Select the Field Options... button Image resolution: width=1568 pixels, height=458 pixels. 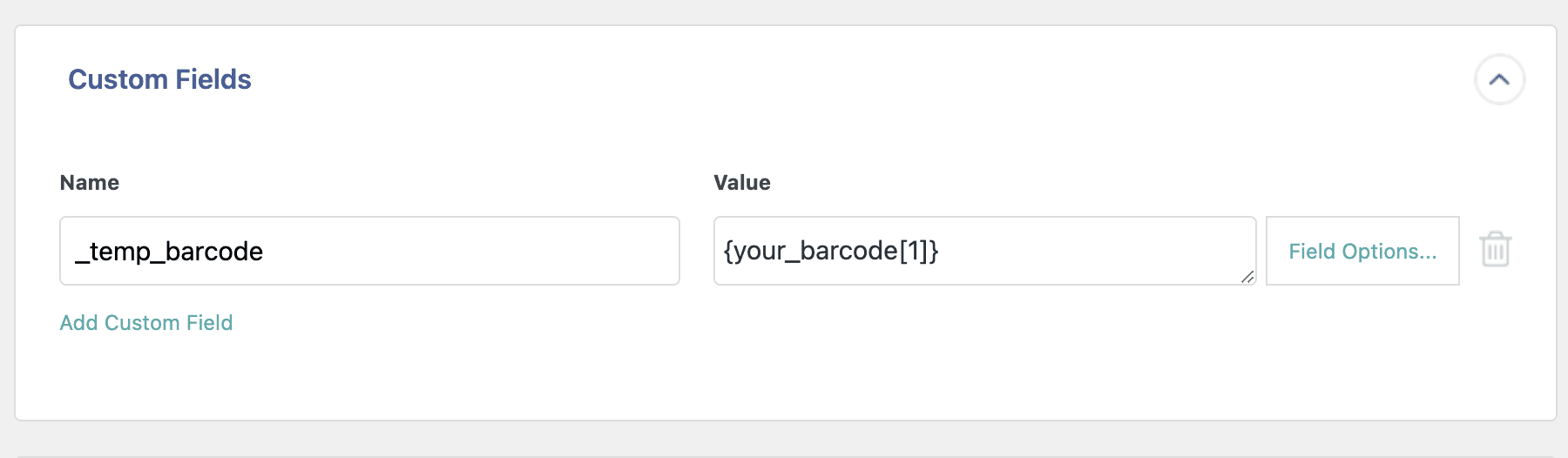tap(1362, 251)
